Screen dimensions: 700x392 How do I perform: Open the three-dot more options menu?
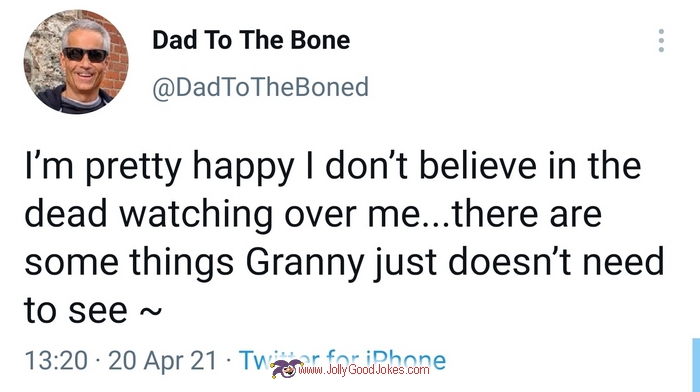(x=661, y=41)
